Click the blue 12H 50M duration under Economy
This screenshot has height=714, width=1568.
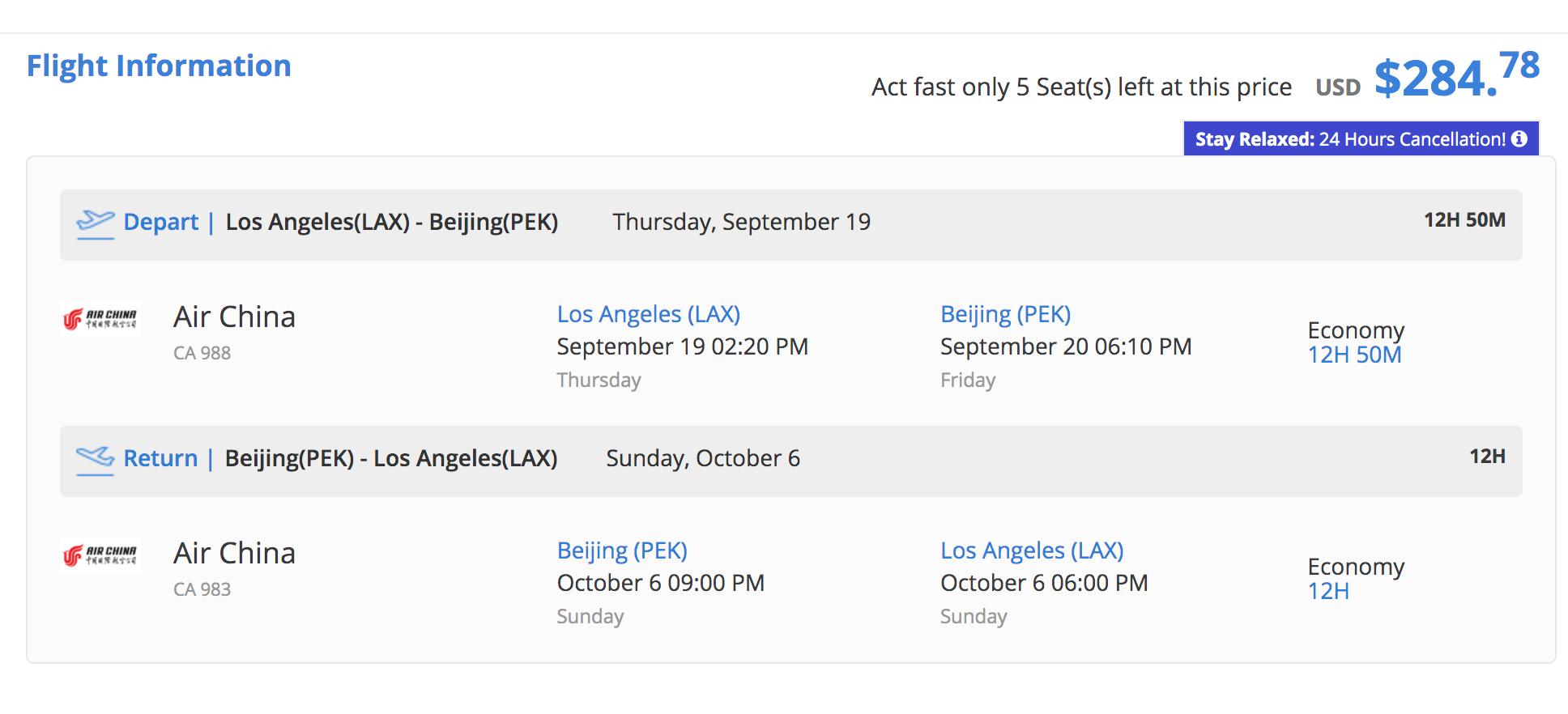pyautogui.click(x=1354, y=355)
